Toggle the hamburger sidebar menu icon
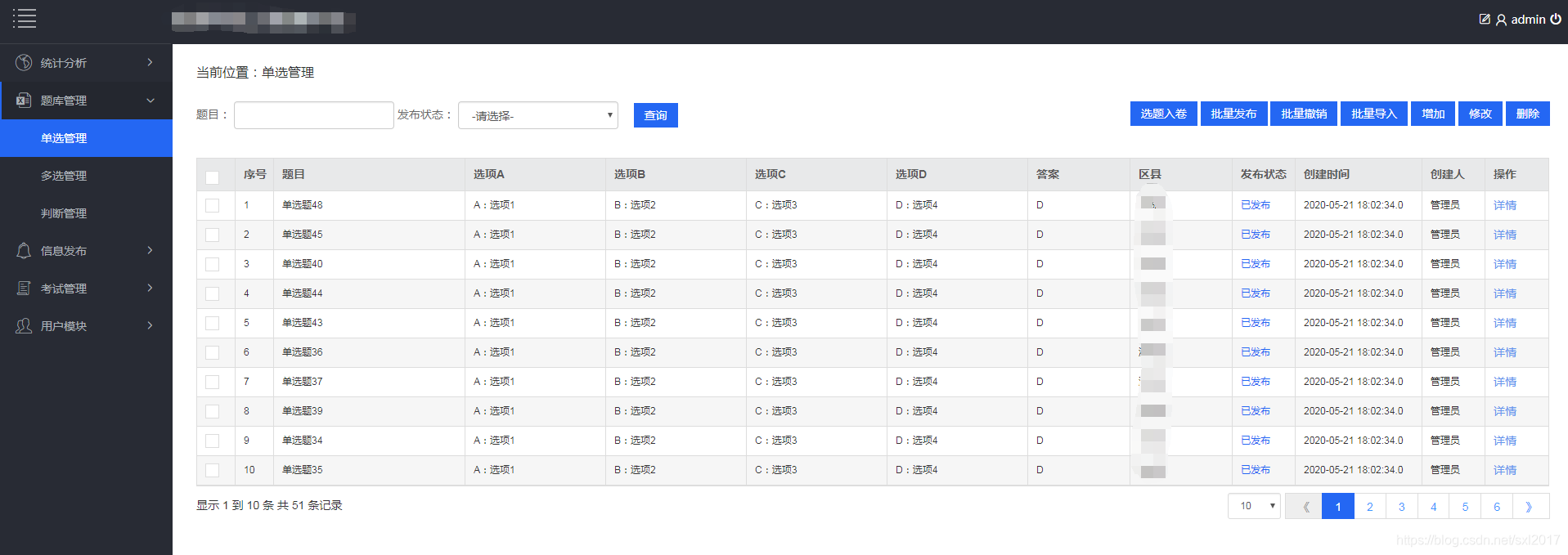The width and height of the screenshot is (1568, 555). pyautogui.click(x=25, y=18)
